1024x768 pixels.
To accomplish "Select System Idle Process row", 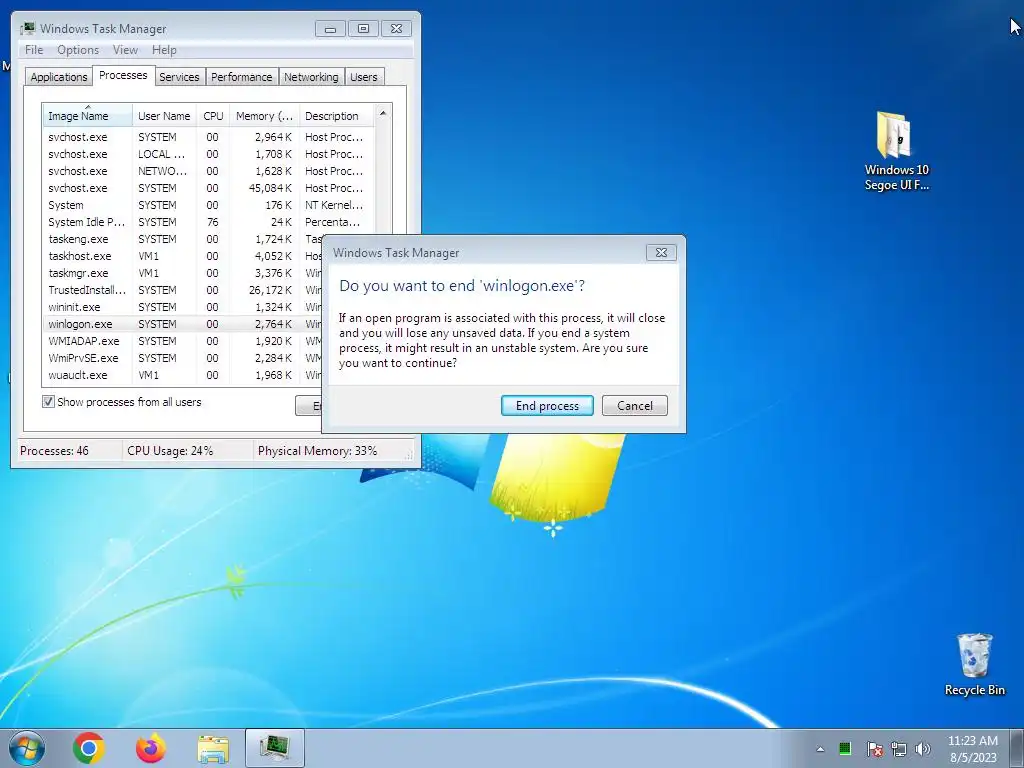I will point(209,222).
